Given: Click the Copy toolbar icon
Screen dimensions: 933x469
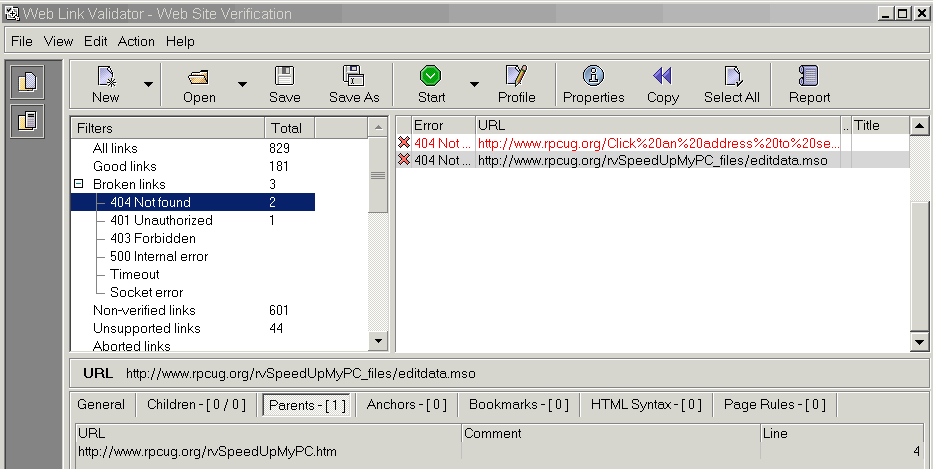Looking at the screenshot, I should (x=662, y=76).
